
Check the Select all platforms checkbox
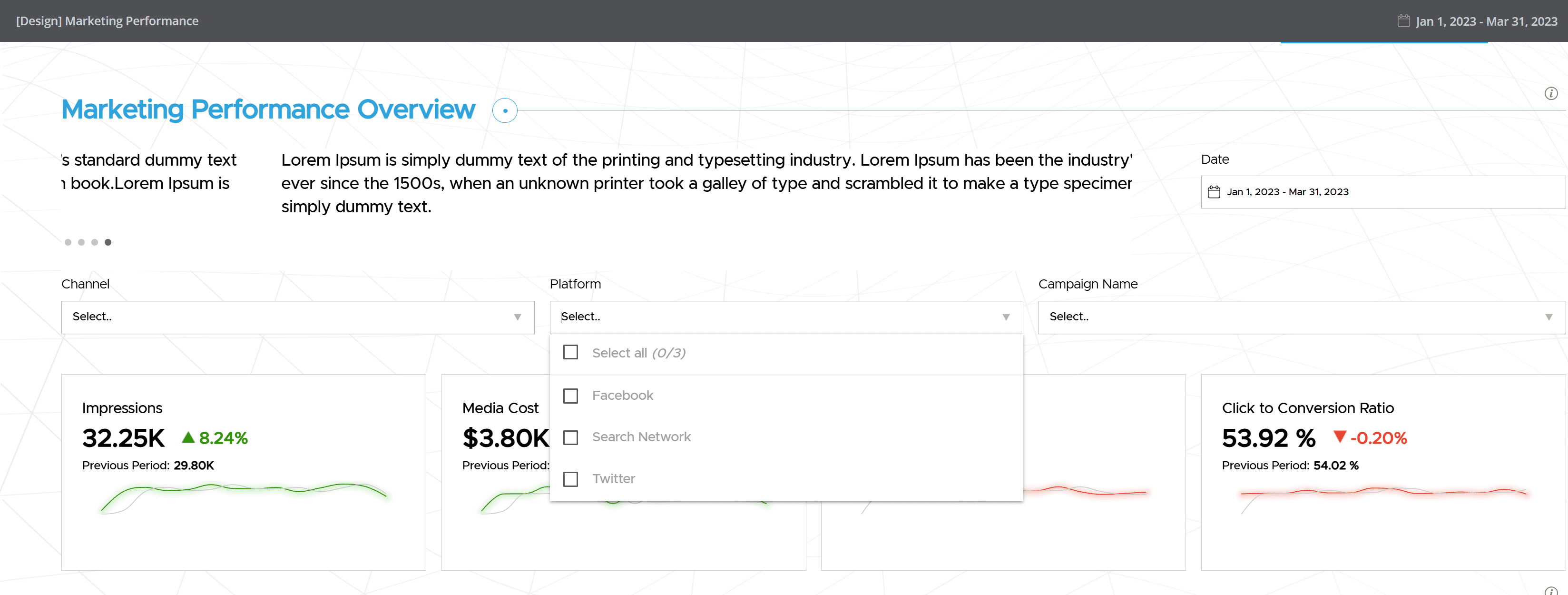570,352
